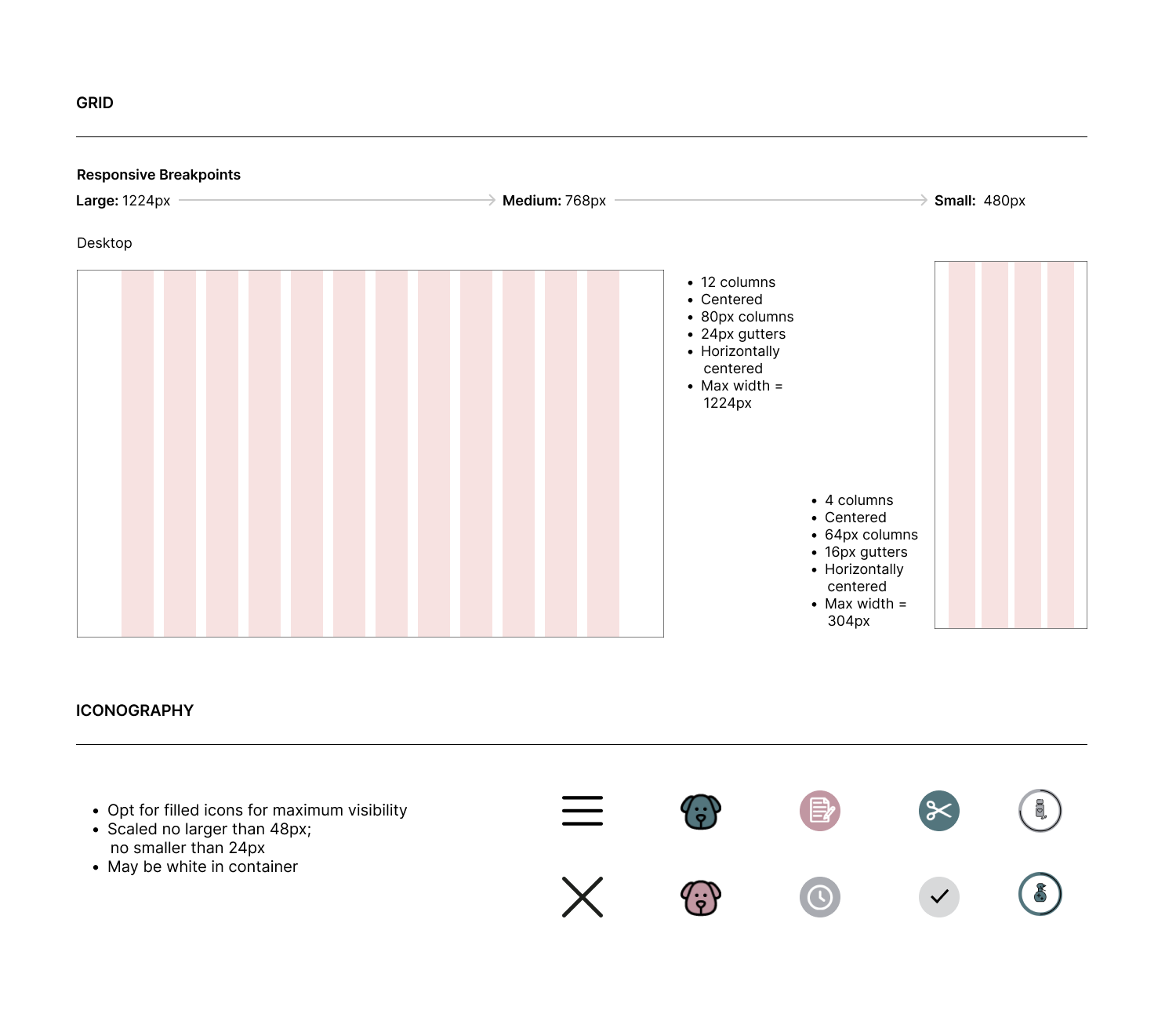The width and height of the screenshot is (1176, 1010).
Task: Click the gray-ringed medicine bottle icon
Action: (x=1040, y=810)
